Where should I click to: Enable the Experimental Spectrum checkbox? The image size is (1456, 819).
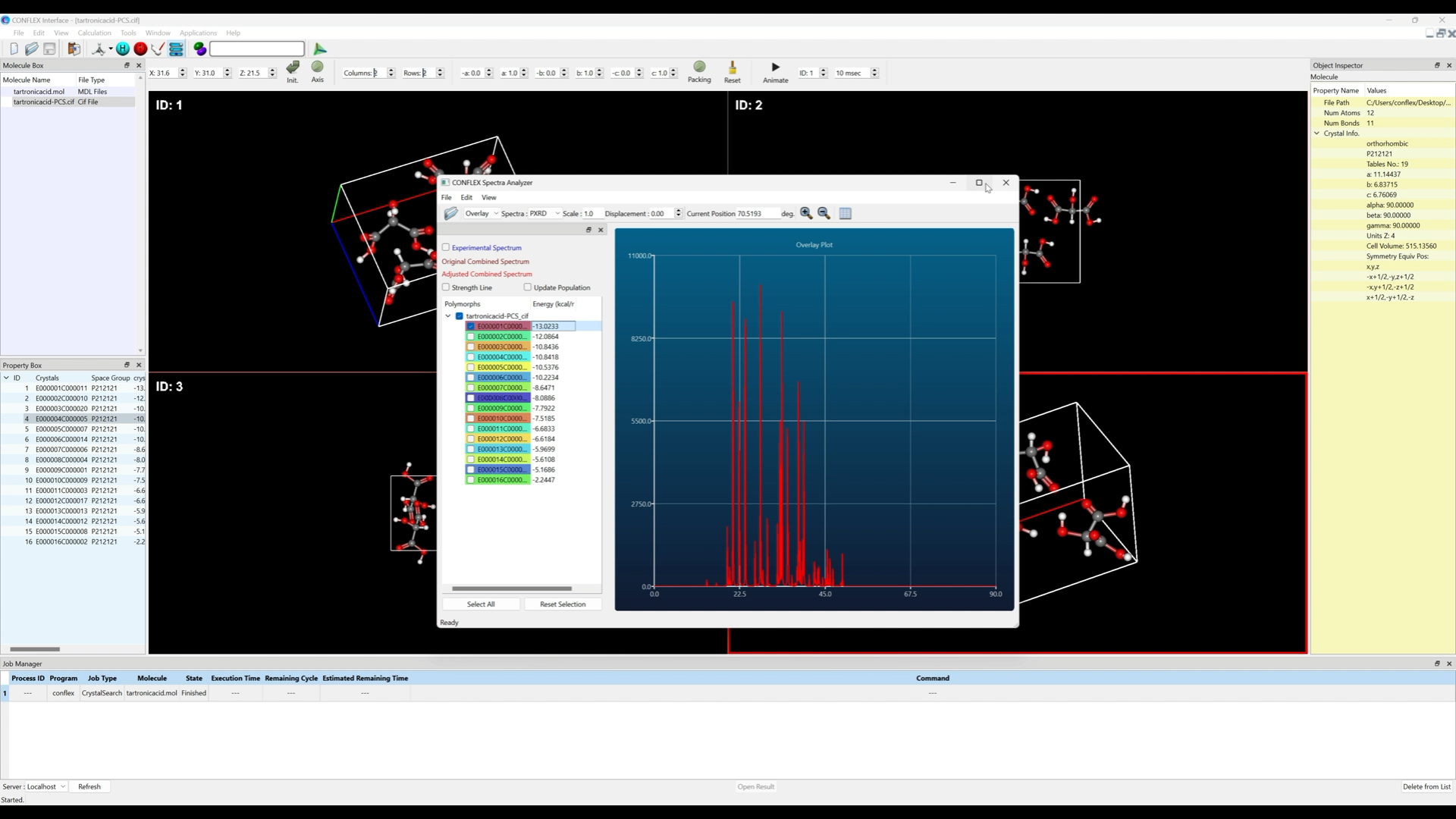tap(446, 247)
